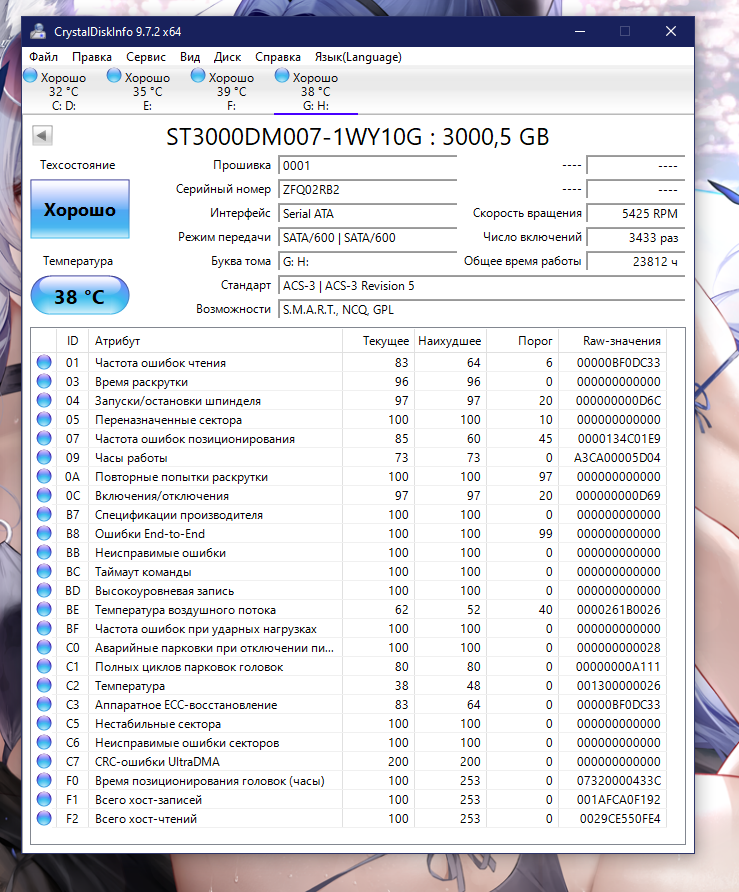
Task: Click status orb for attribute BB row
Action: point(44,552)
